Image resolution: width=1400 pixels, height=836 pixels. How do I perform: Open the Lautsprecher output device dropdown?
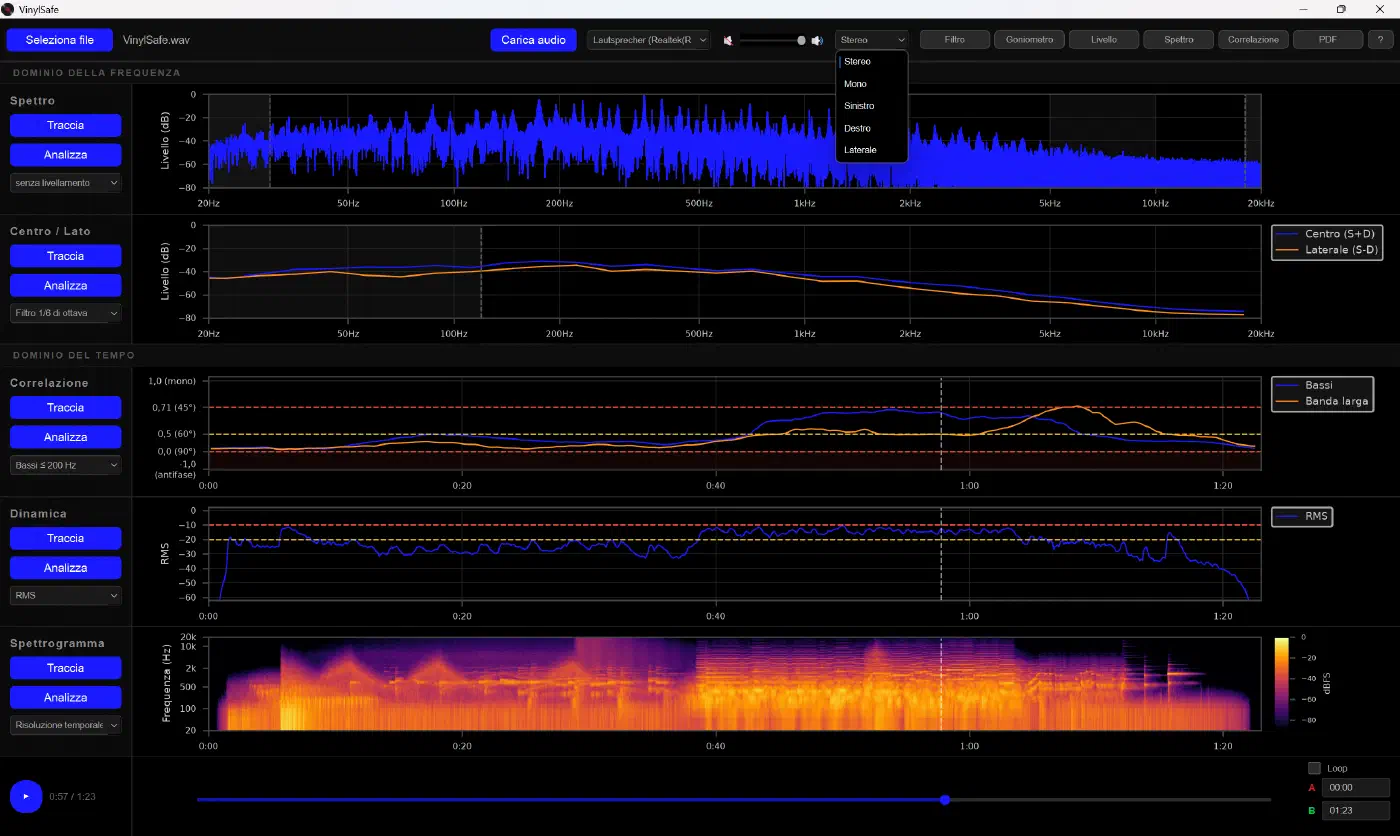click(x=648, y=40)
